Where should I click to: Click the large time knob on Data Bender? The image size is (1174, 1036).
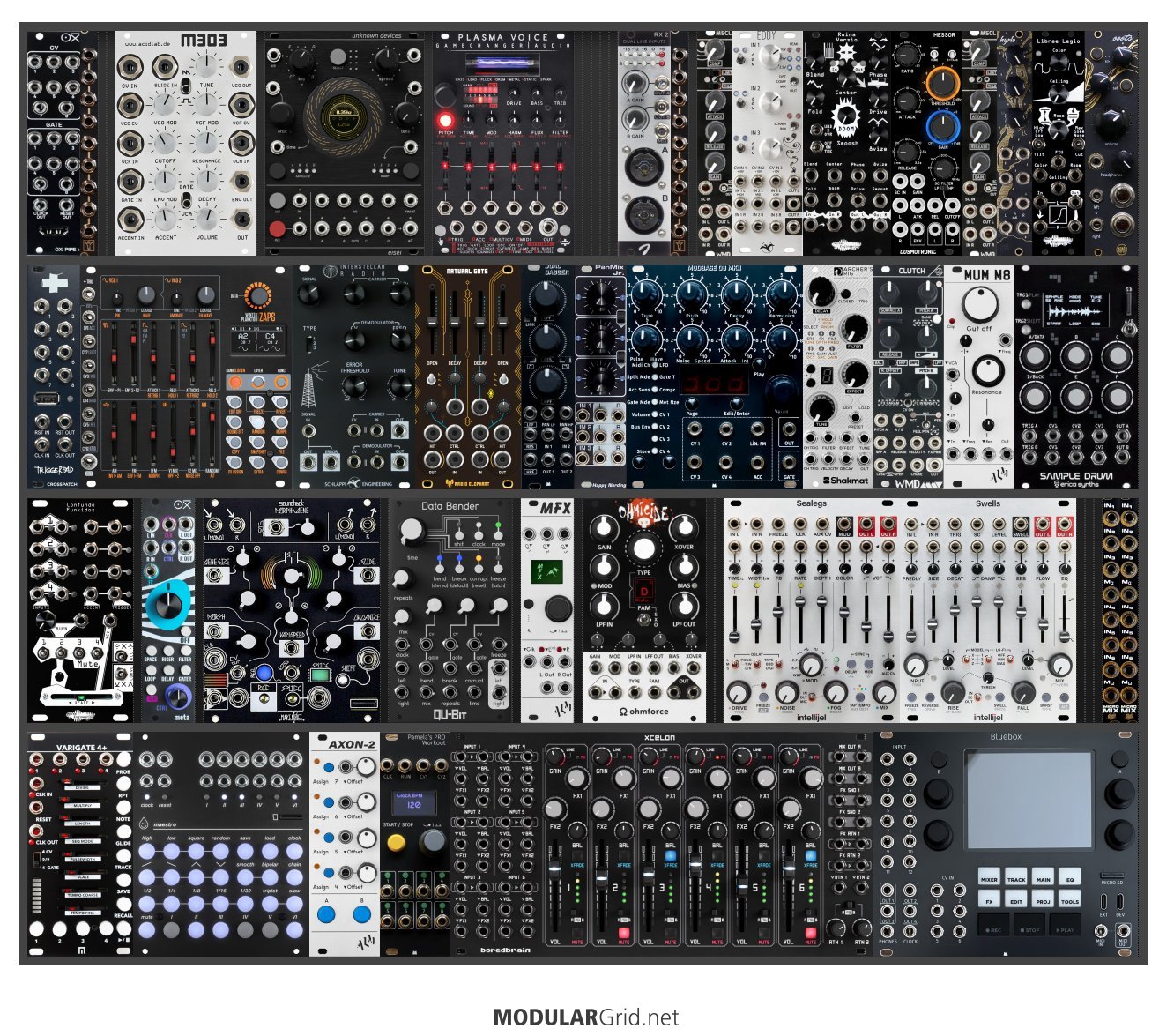412,532
